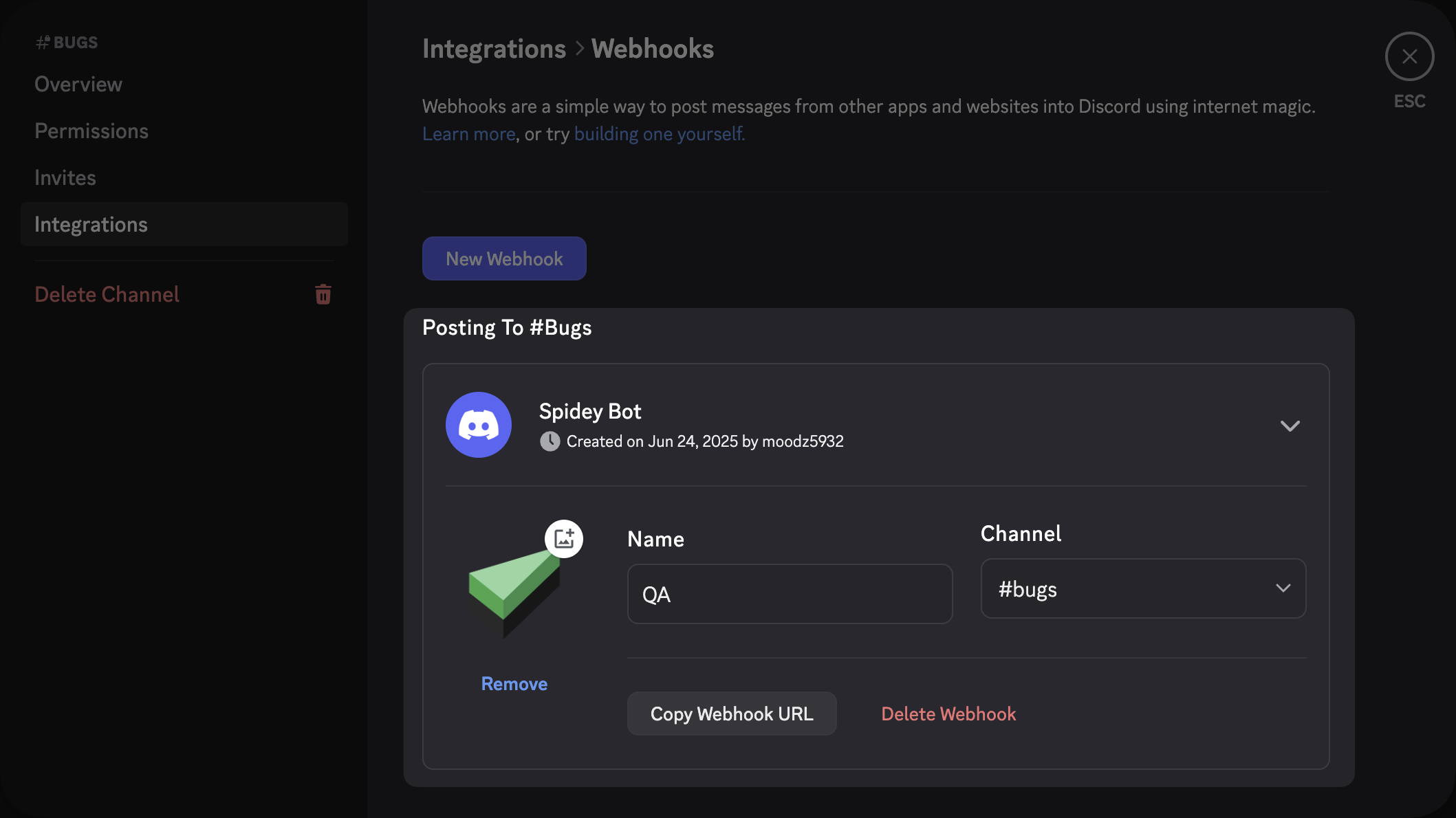
Task: Switch to Permissions in the sidebar
Action: pos(91,131)
